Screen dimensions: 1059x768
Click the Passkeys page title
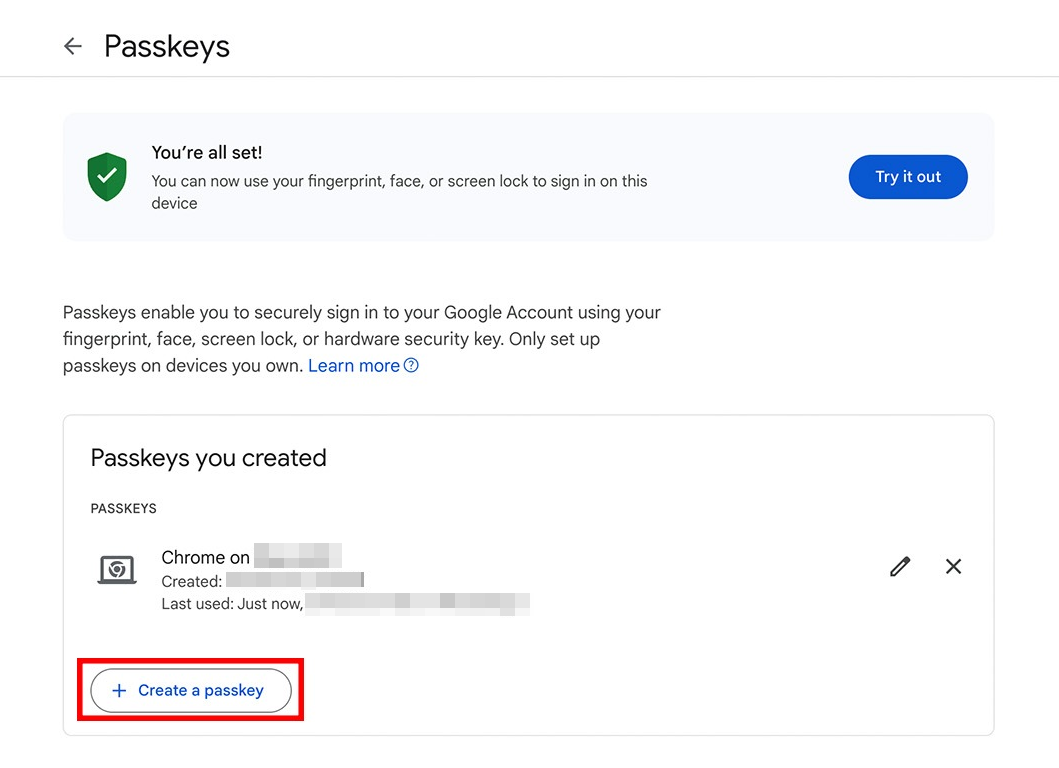point(167,46)
